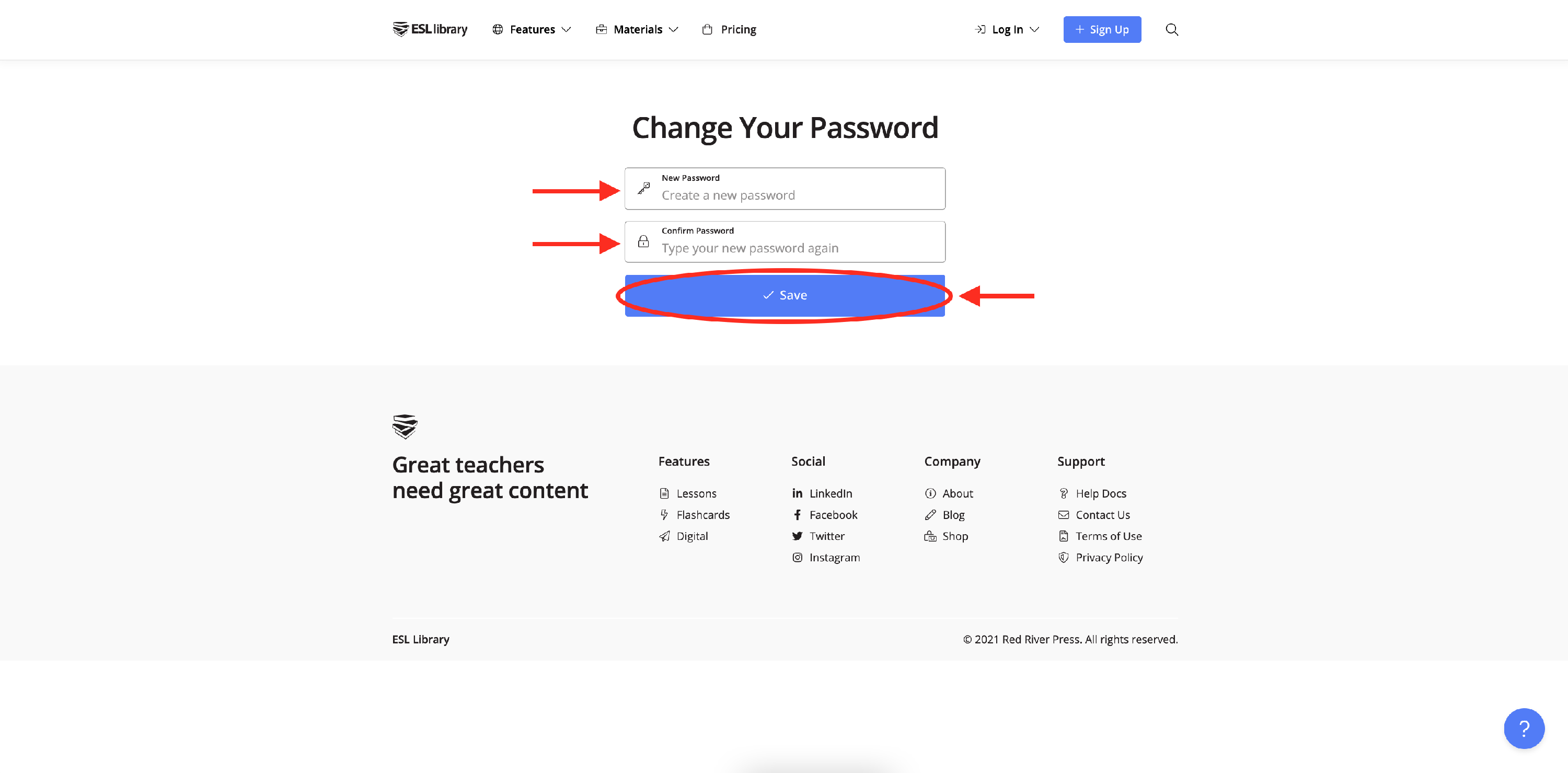1568x773 pixels.
Task: Expand the Materials dropdown
Action: 637,29
